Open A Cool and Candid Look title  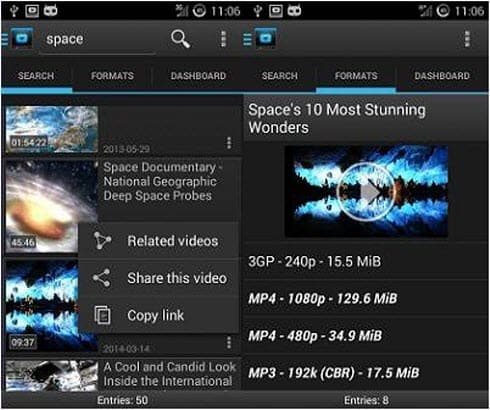point(170,374)
